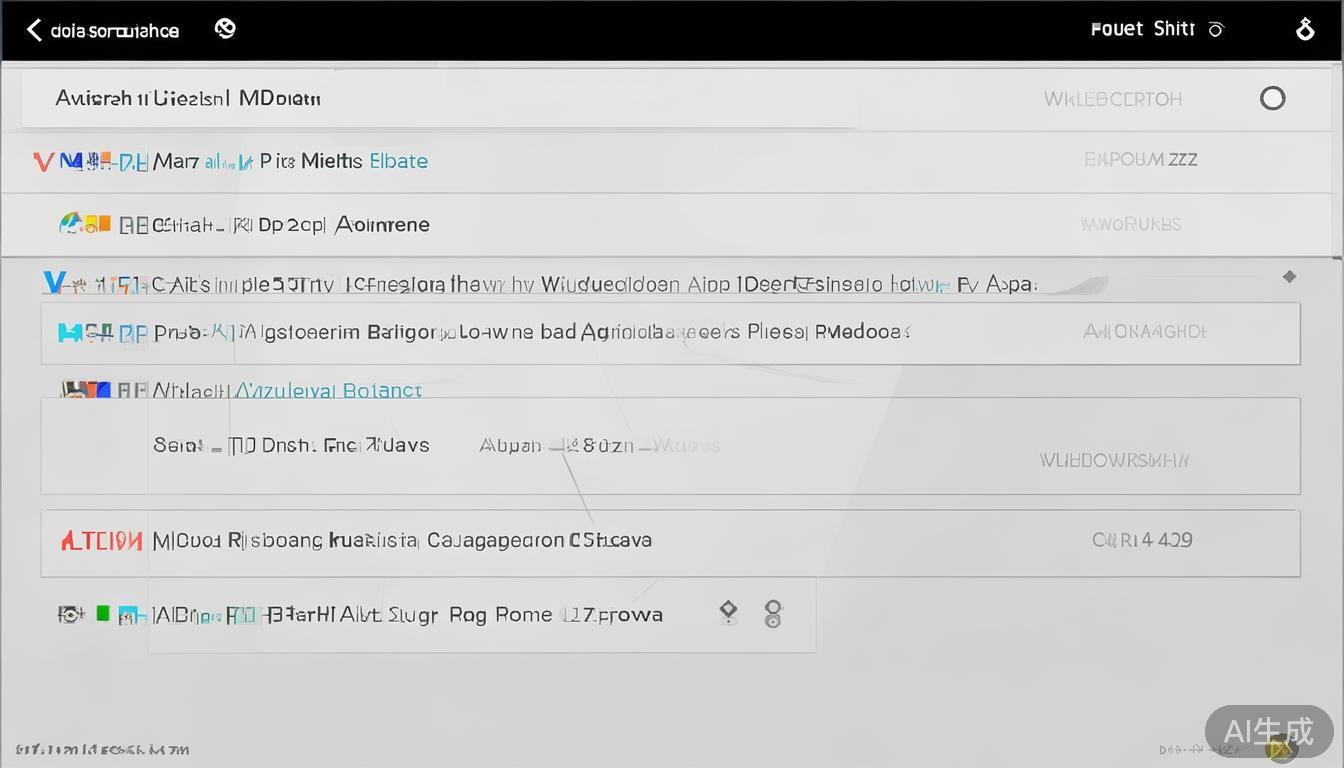Select the 'Cajagagearon CStcava' list row
The image size is (1344, 768).
(x=539, y=541)
